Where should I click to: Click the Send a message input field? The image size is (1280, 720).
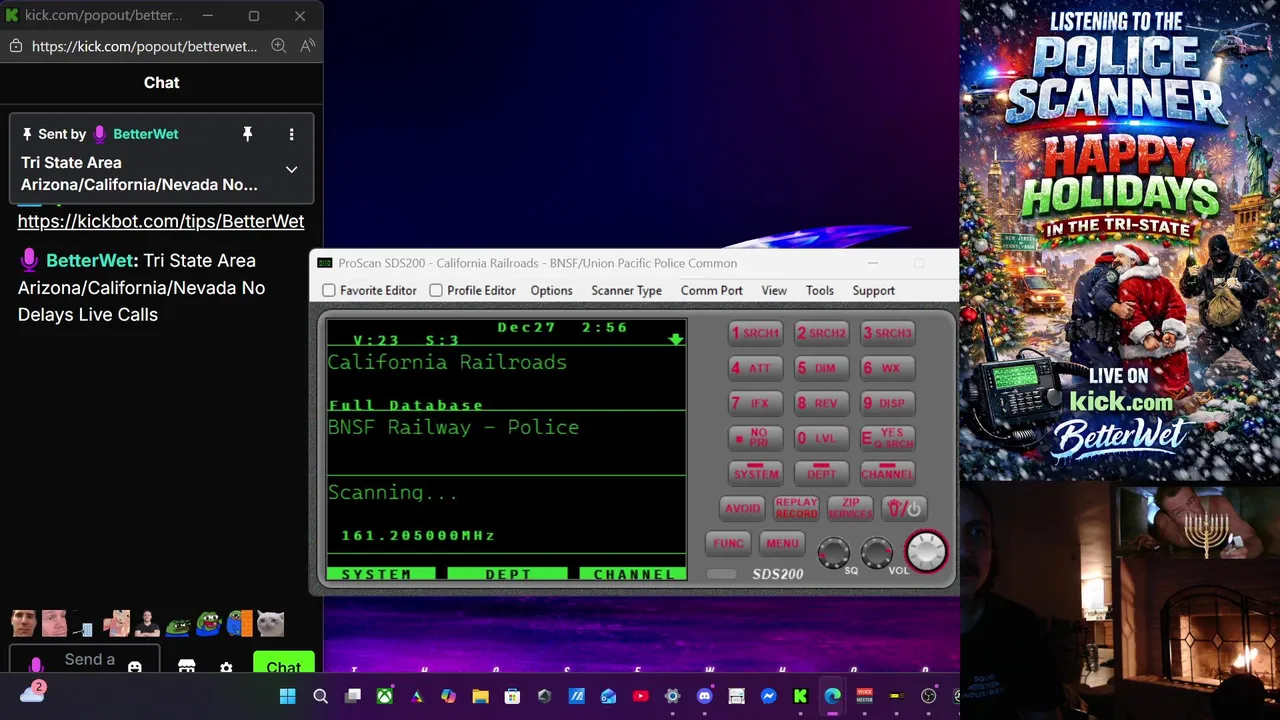pyautogui.click(x=85, y=660)
